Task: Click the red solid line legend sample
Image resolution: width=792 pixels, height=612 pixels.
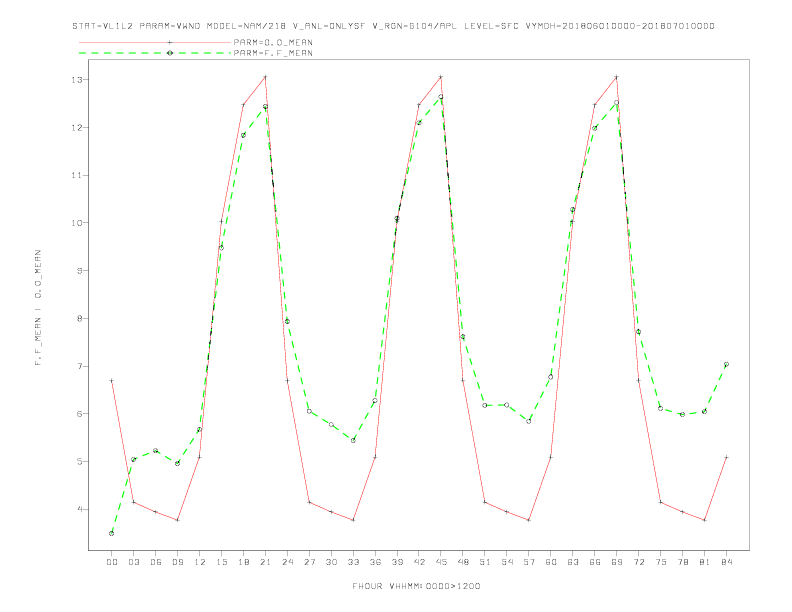Action: [155, 42]
